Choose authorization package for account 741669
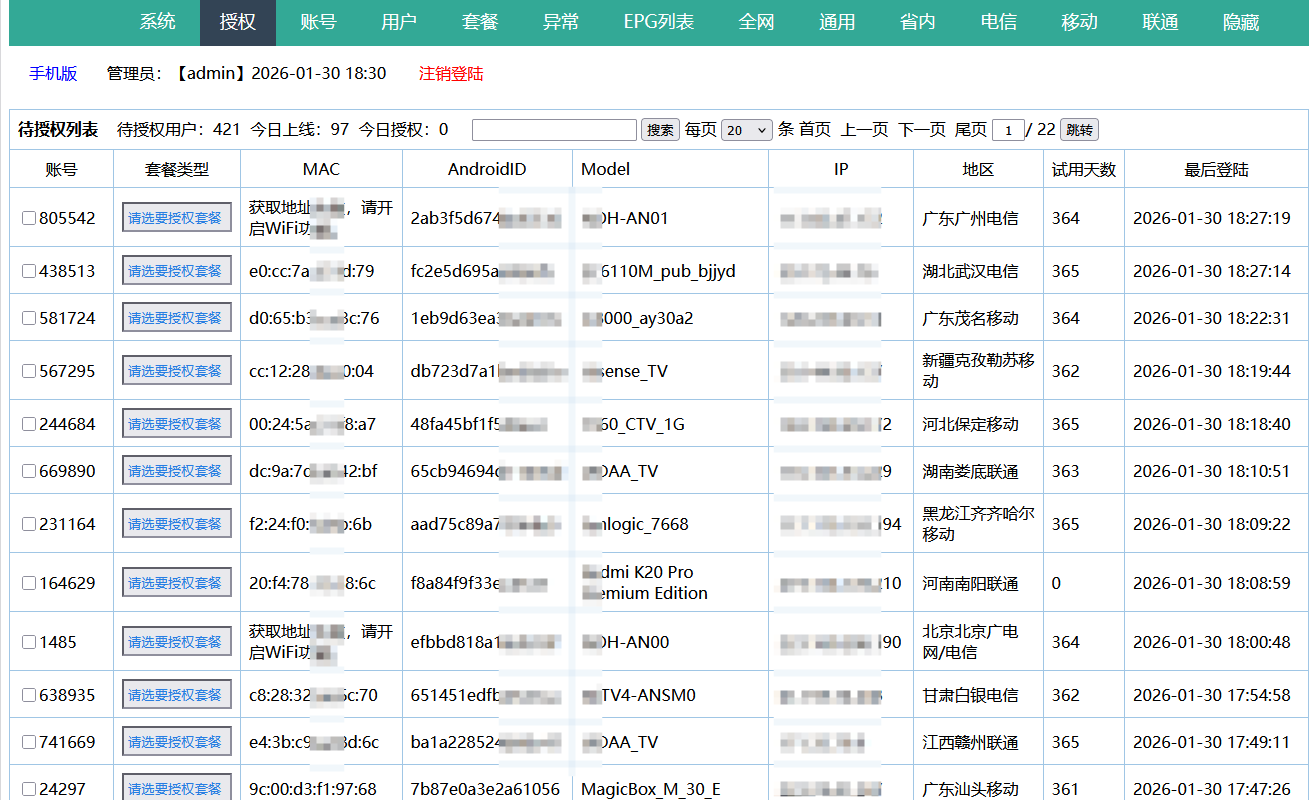This screenshot has width=1309, height=800. pyautogui.click(x=176, y=742)
